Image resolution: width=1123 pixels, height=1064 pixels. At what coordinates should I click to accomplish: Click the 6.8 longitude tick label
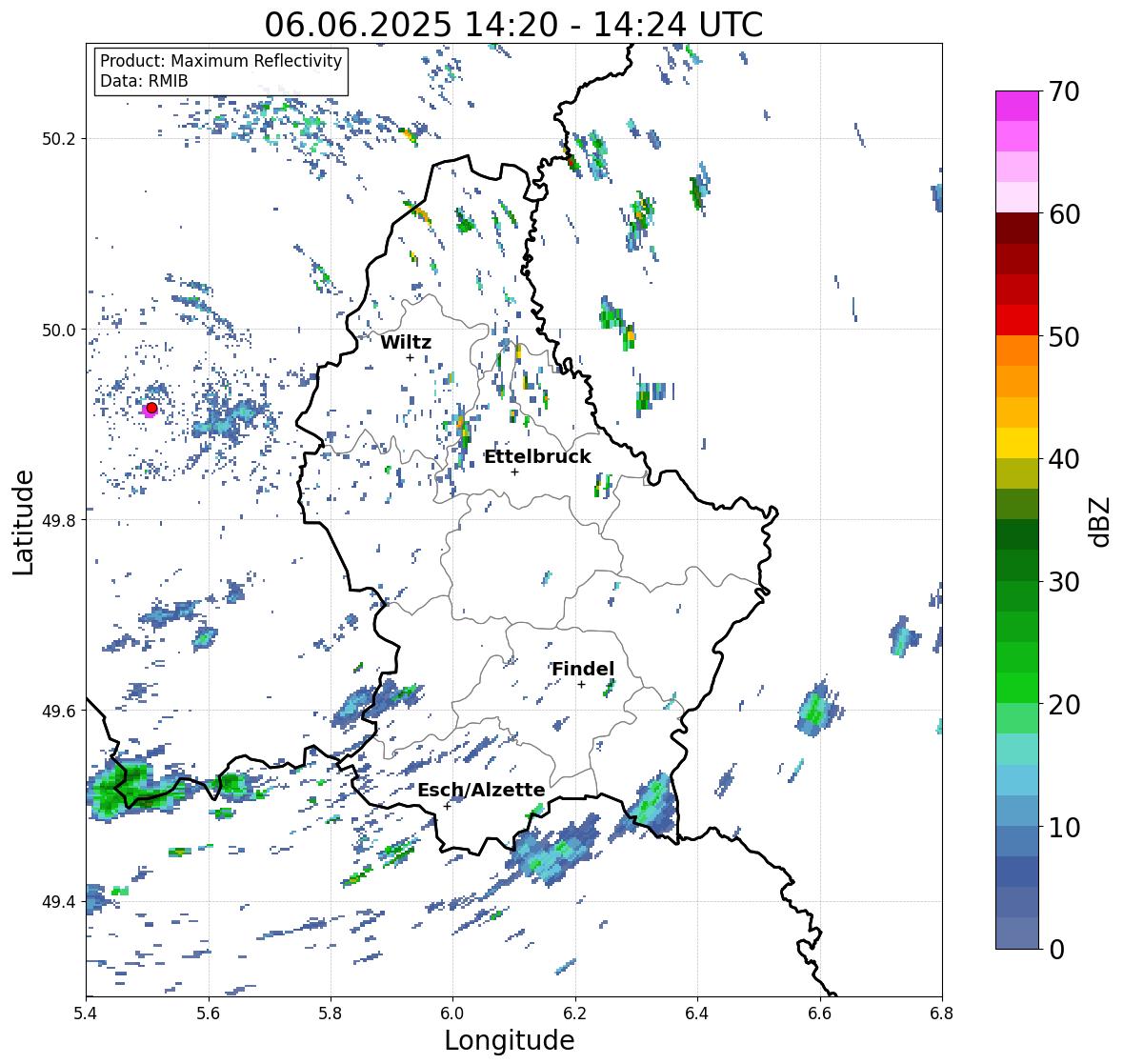942,1014
